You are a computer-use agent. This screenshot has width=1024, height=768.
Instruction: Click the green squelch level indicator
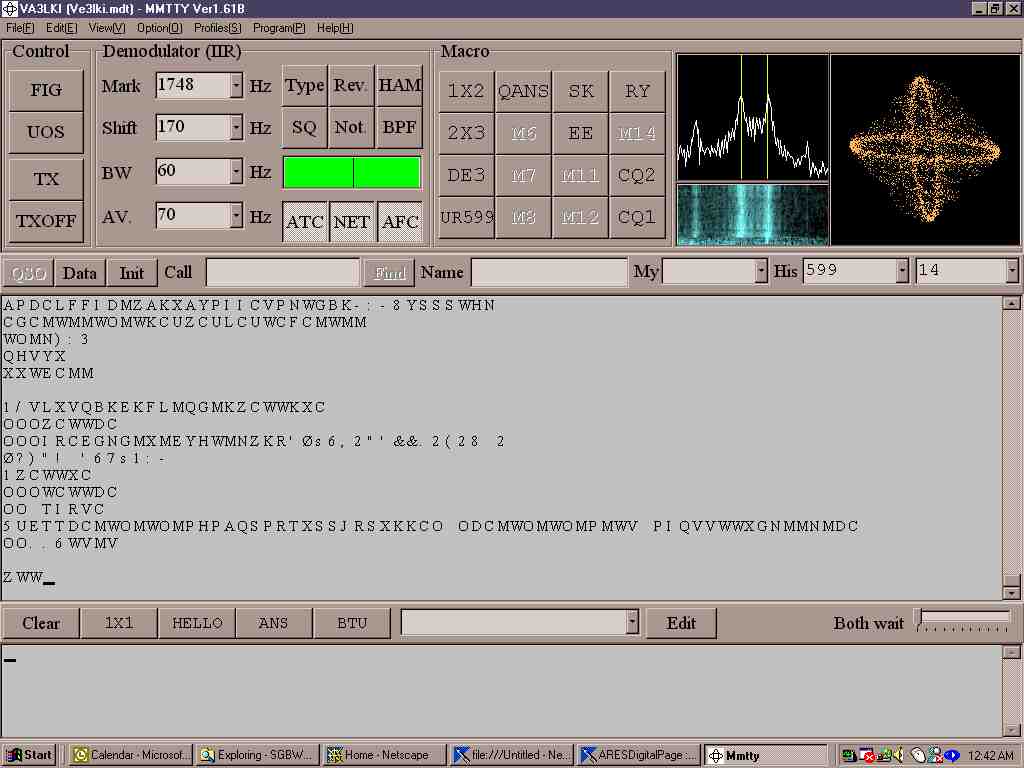pyautogui.click(x=352, y=172)
